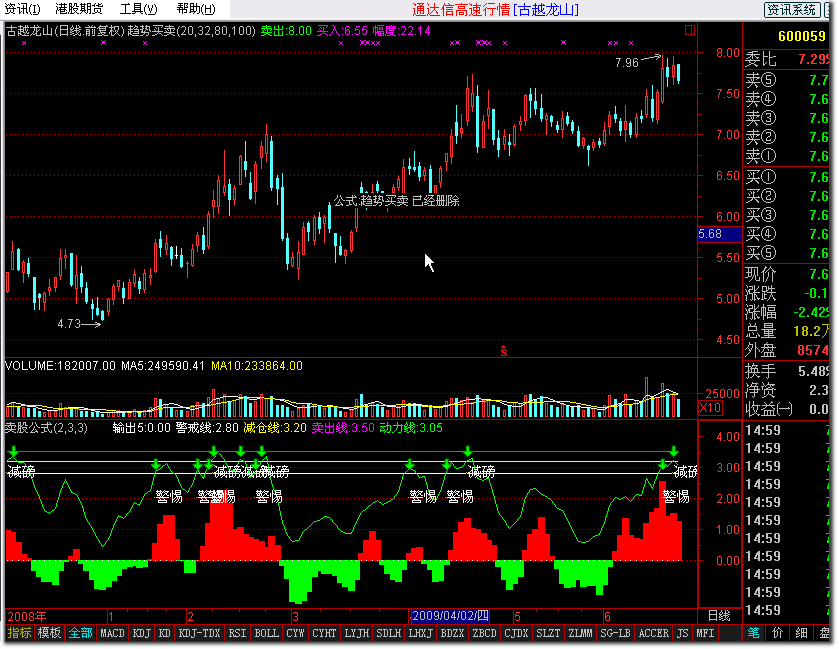This screenshot has width=839, height=649.
Task: Click the 幅度:22.14 indicator value
Action: coord(401,31)
